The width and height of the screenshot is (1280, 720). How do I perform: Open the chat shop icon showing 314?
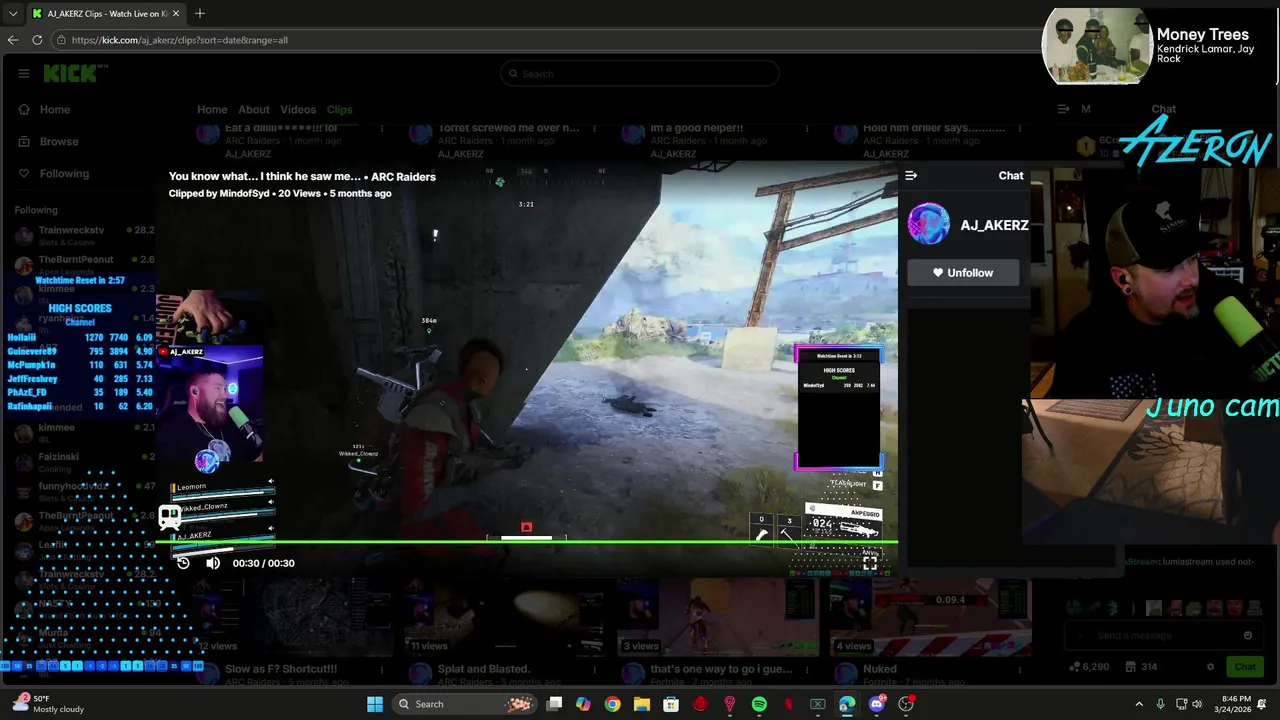click(x=1142, y=667)
